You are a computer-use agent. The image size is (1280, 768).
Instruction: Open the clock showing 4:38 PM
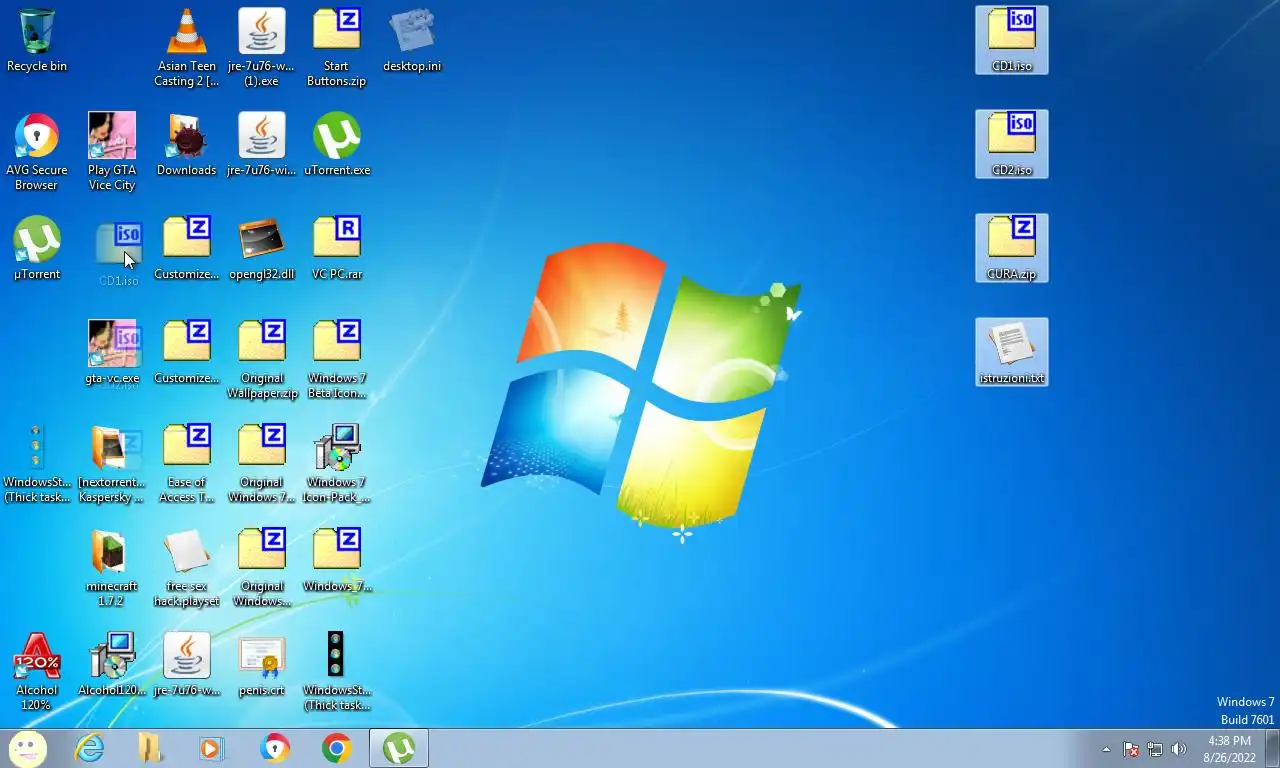click(x=1229, y=749)
